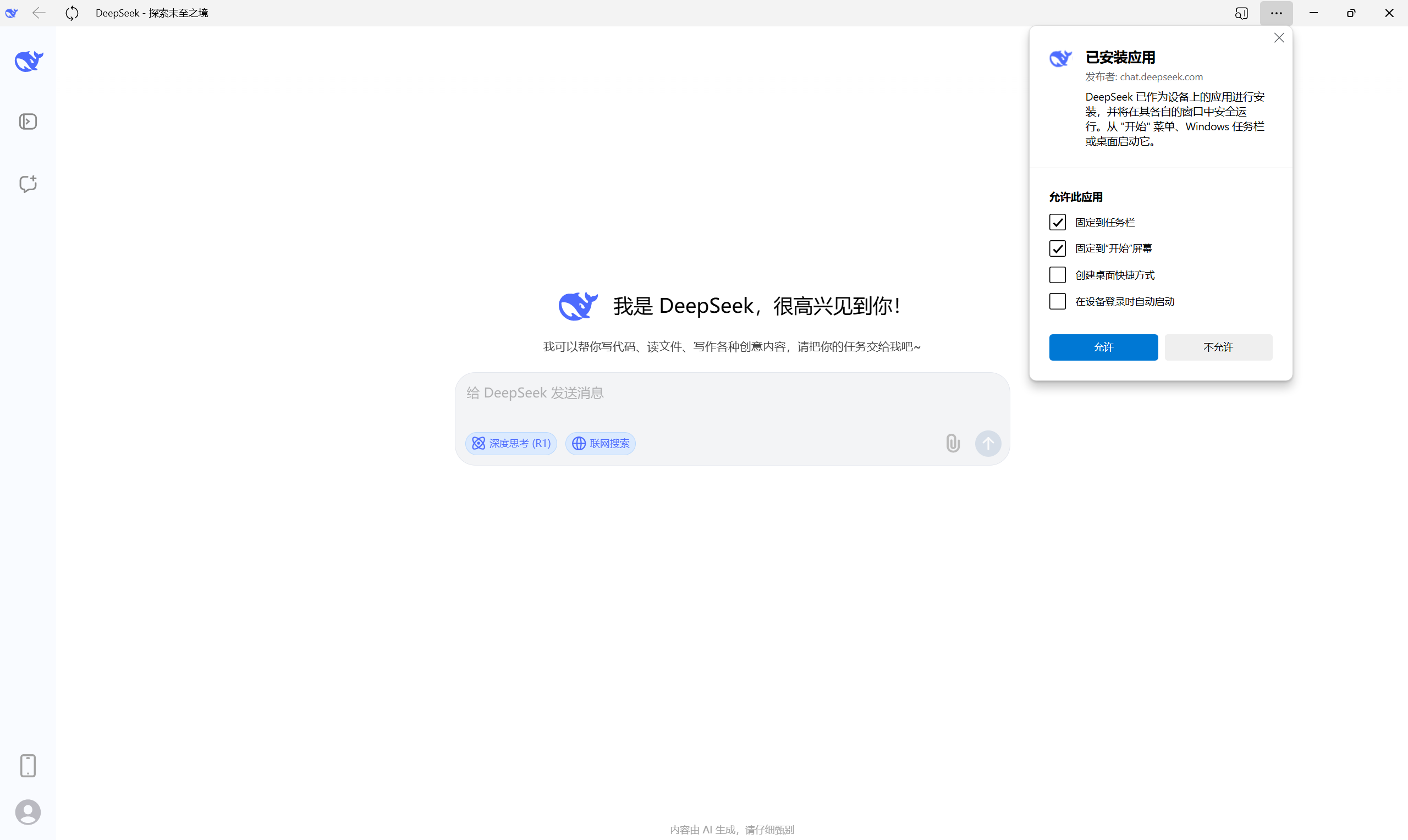Uncheck 固定到任务栏 checkbox
Screen dimensions: 1408x840
click(1057, 222)
